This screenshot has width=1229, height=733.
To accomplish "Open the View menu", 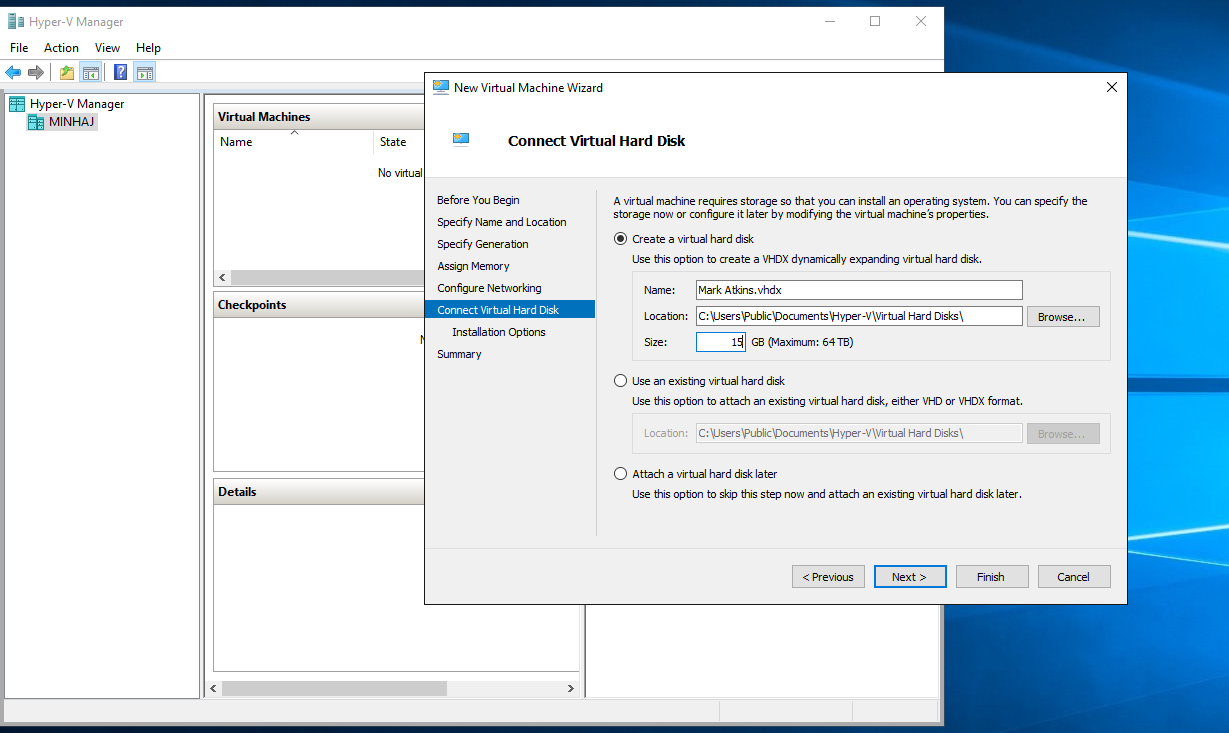I will pyautogui.click(x=107, y=48).
